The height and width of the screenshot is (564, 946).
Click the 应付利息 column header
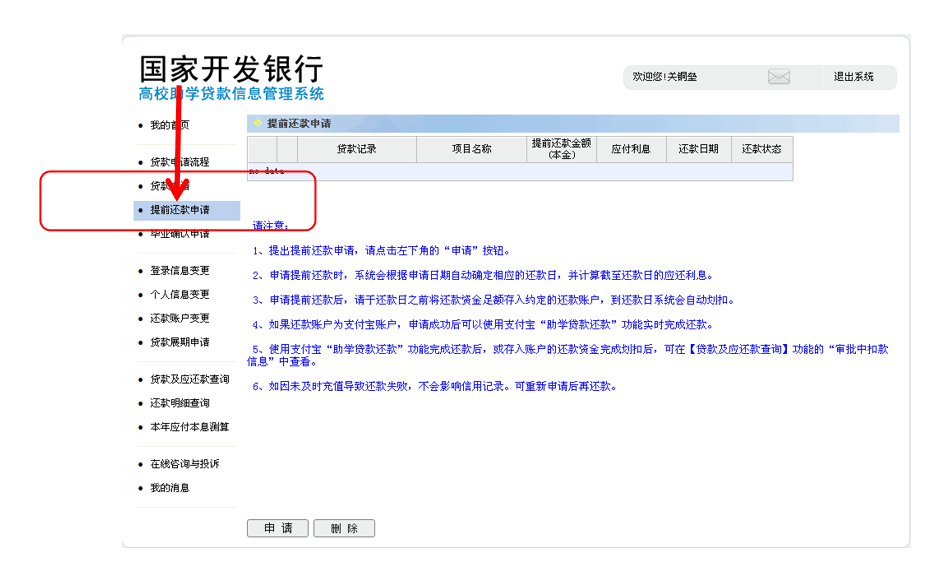pos(631,149)
